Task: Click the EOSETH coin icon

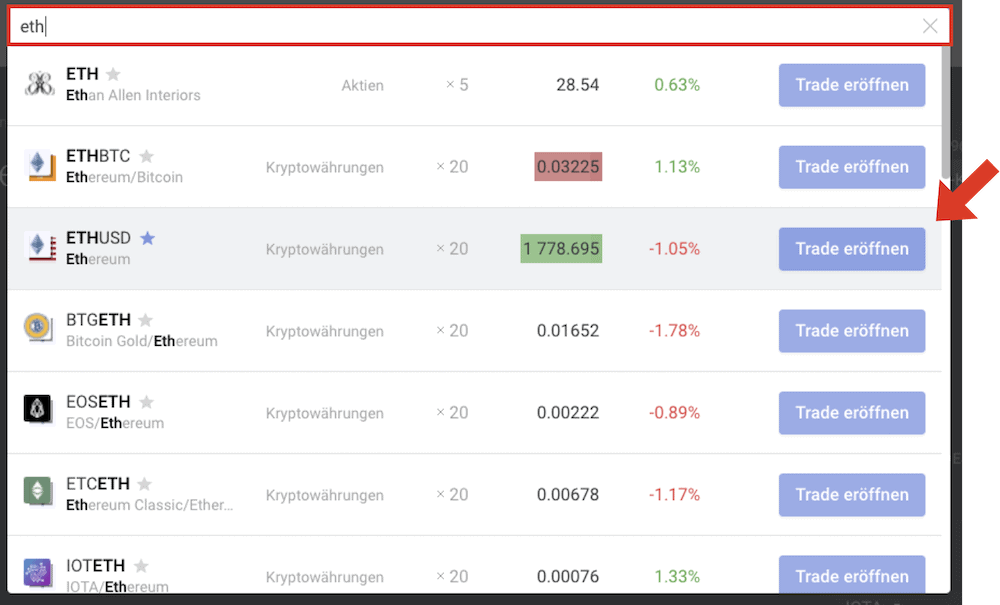Action: tap(38, 409)
